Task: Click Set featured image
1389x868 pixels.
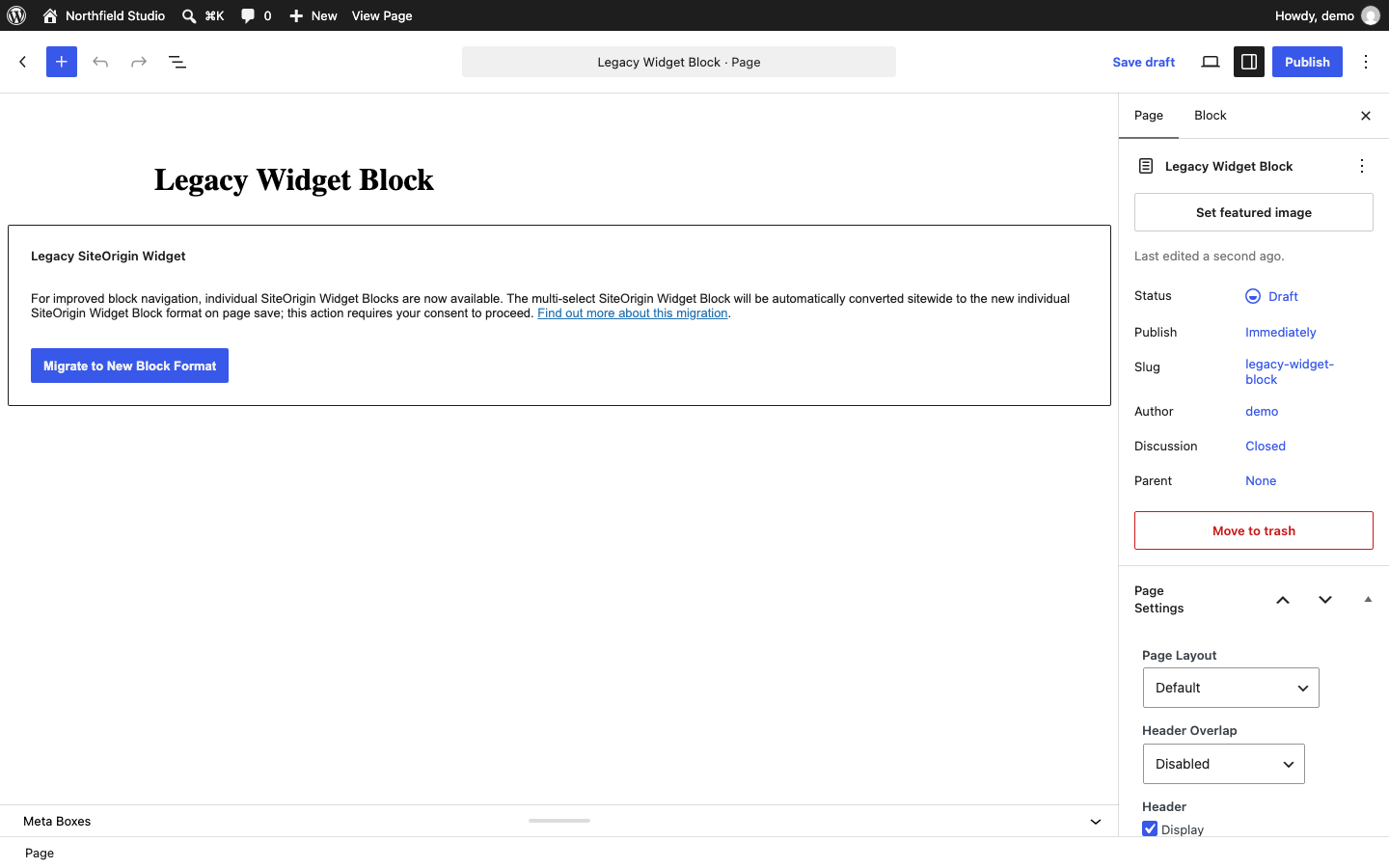Action: pos(1254,212)
